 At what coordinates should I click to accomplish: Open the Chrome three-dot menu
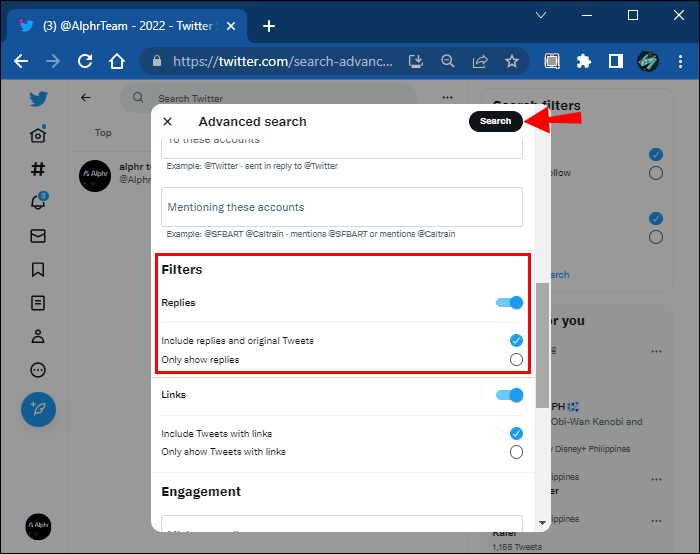point(680,61)
